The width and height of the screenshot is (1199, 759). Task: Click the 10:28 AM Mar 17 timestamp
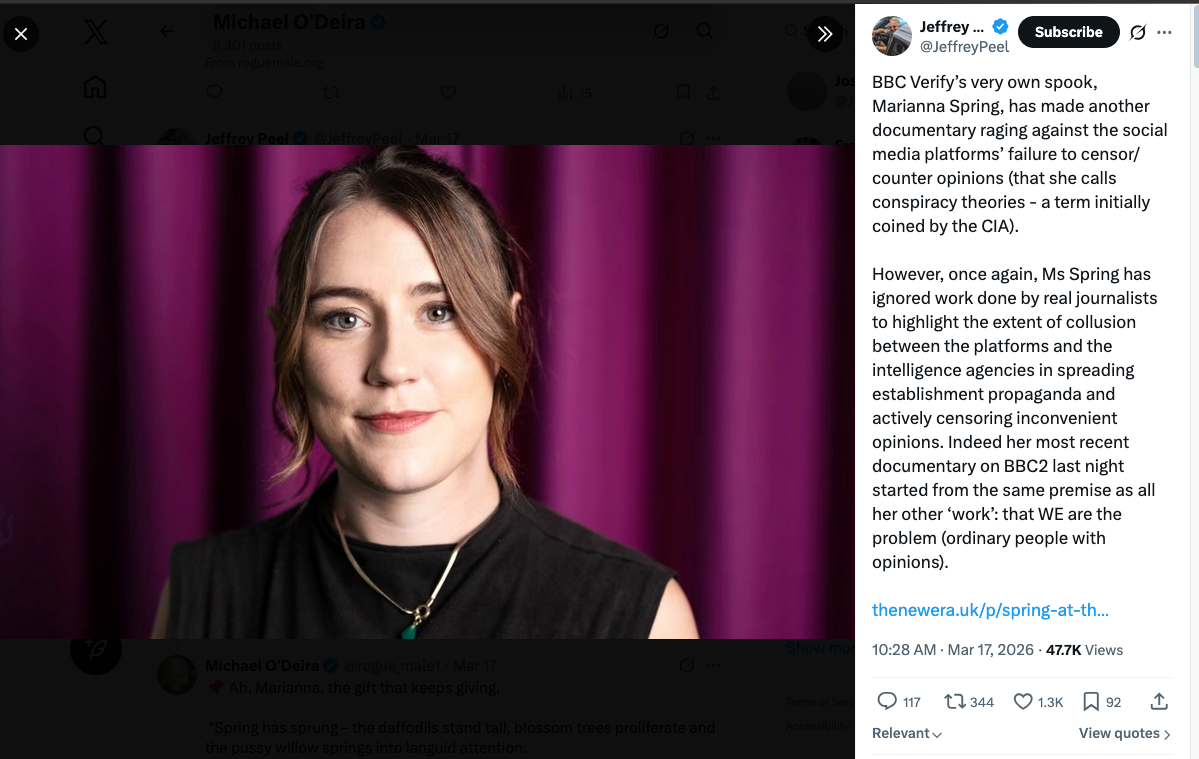tap(953, 649)
